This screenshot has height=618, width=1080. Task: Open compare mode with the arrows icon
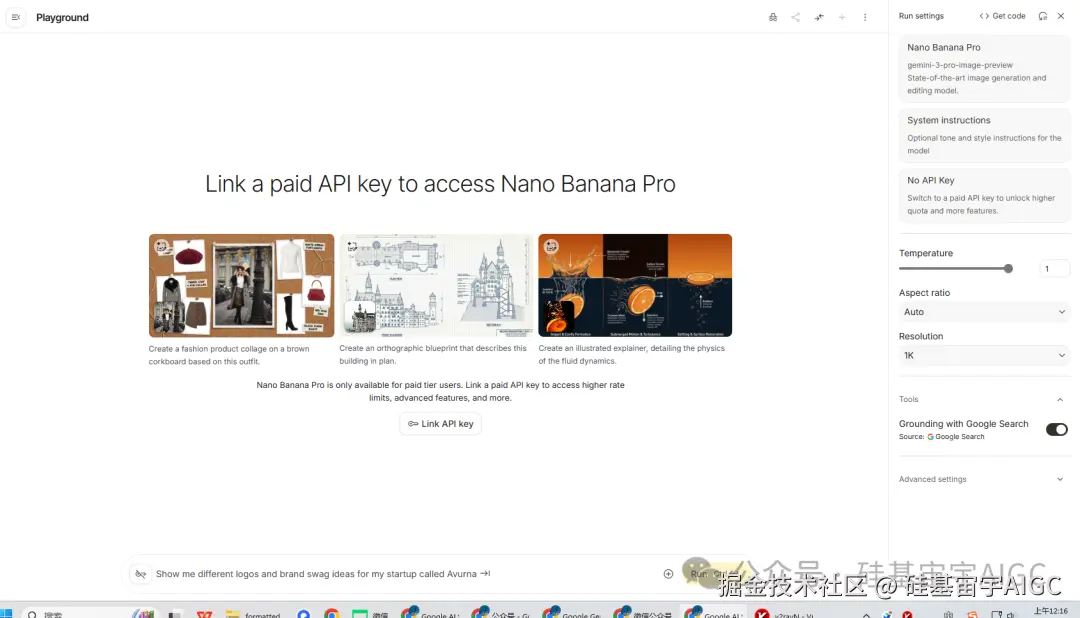click(819, 17)
